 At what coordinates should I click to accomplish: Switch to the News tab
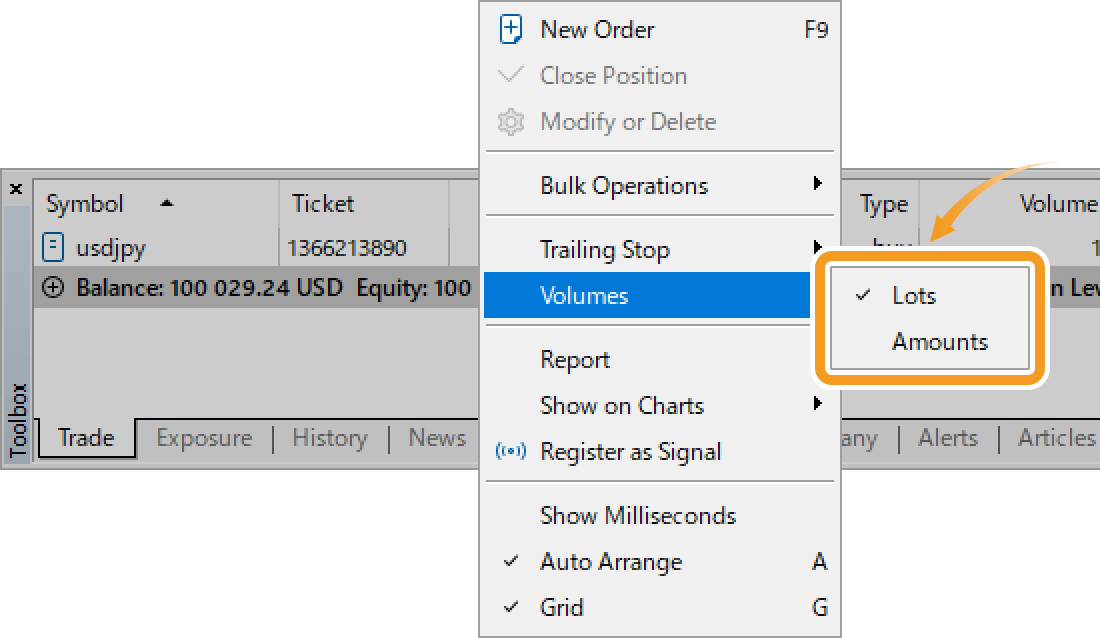click(437, 438)
